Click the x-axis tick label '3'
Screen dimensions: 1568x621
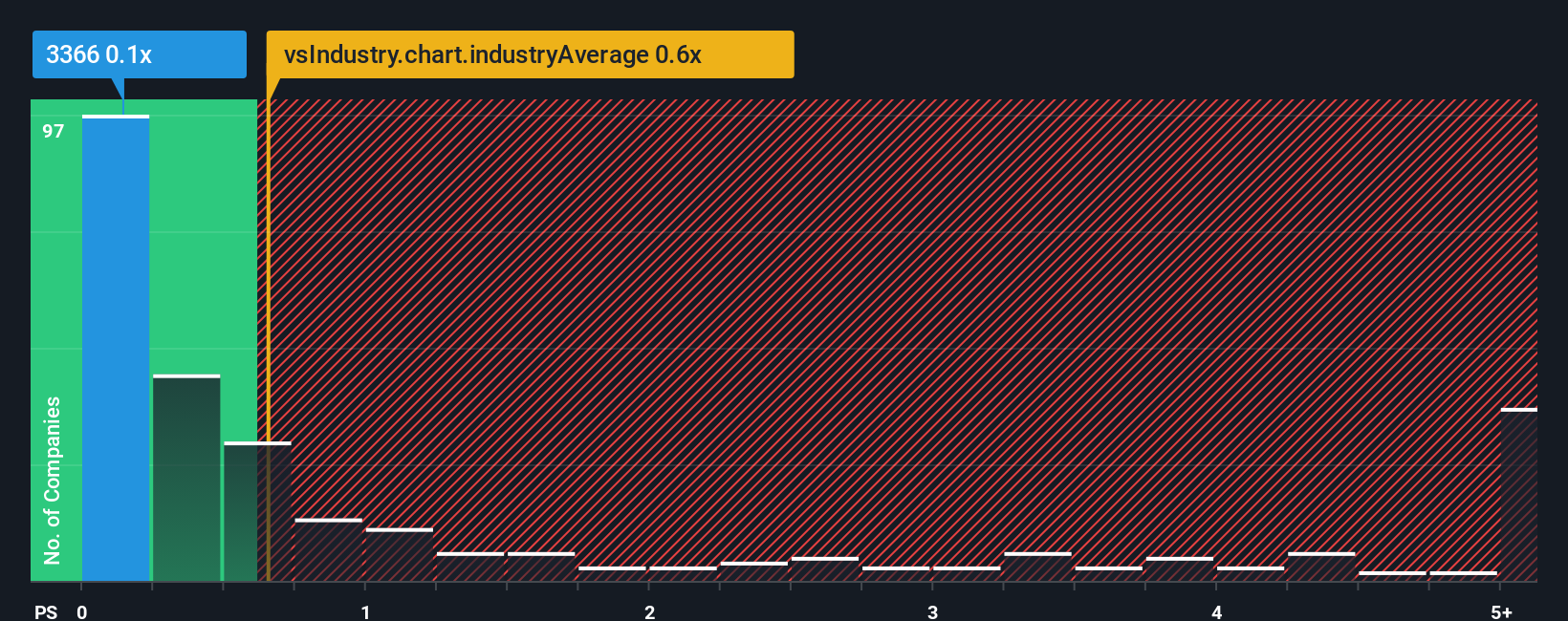(x=932, y=612)
